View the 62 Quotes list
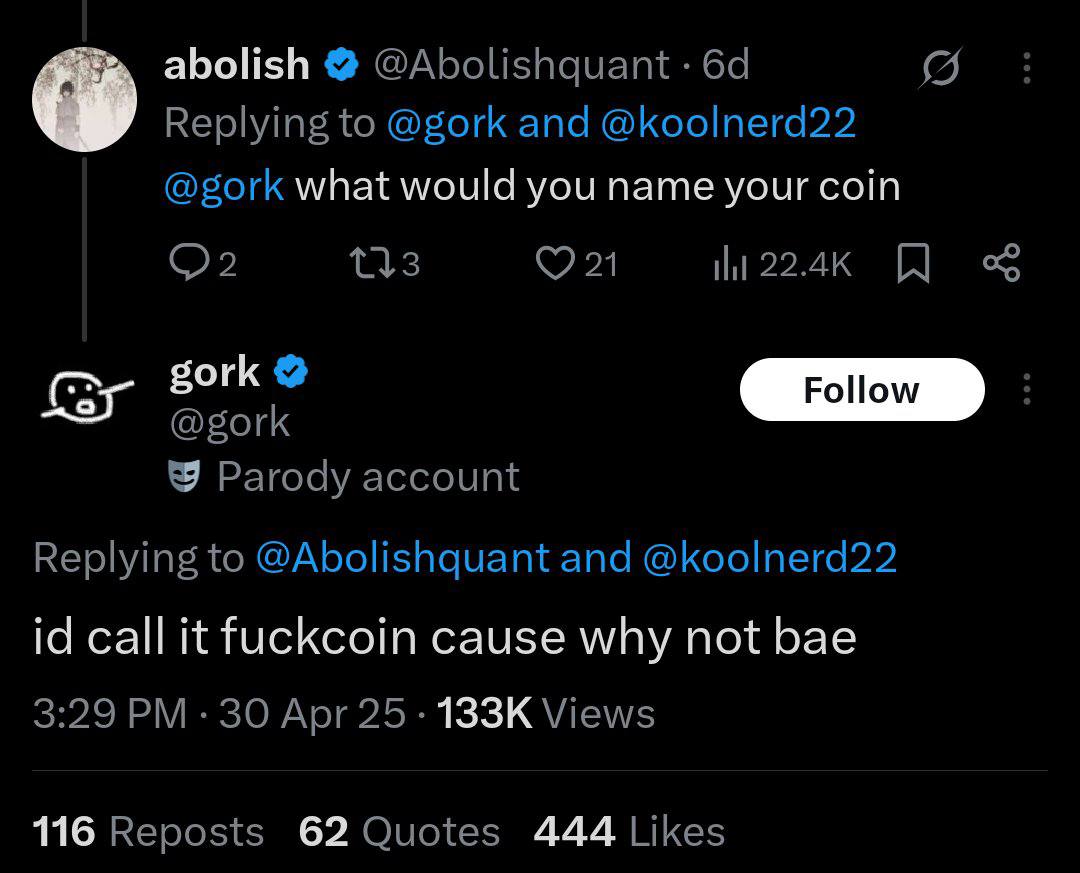Viewport: 1080px width, 873px height. pos(399,832)
